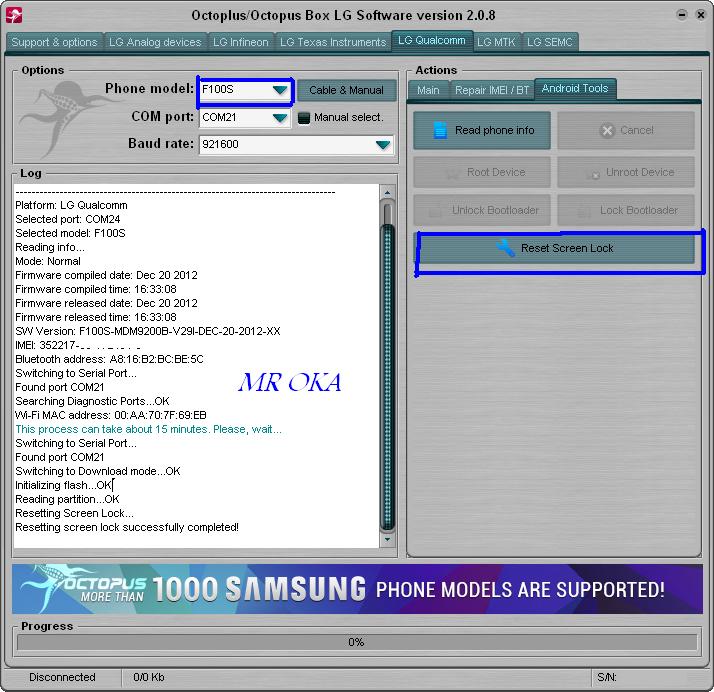Click the SW Version log line
This screenshot has height=692, width=714.
(x=148, y=331)
